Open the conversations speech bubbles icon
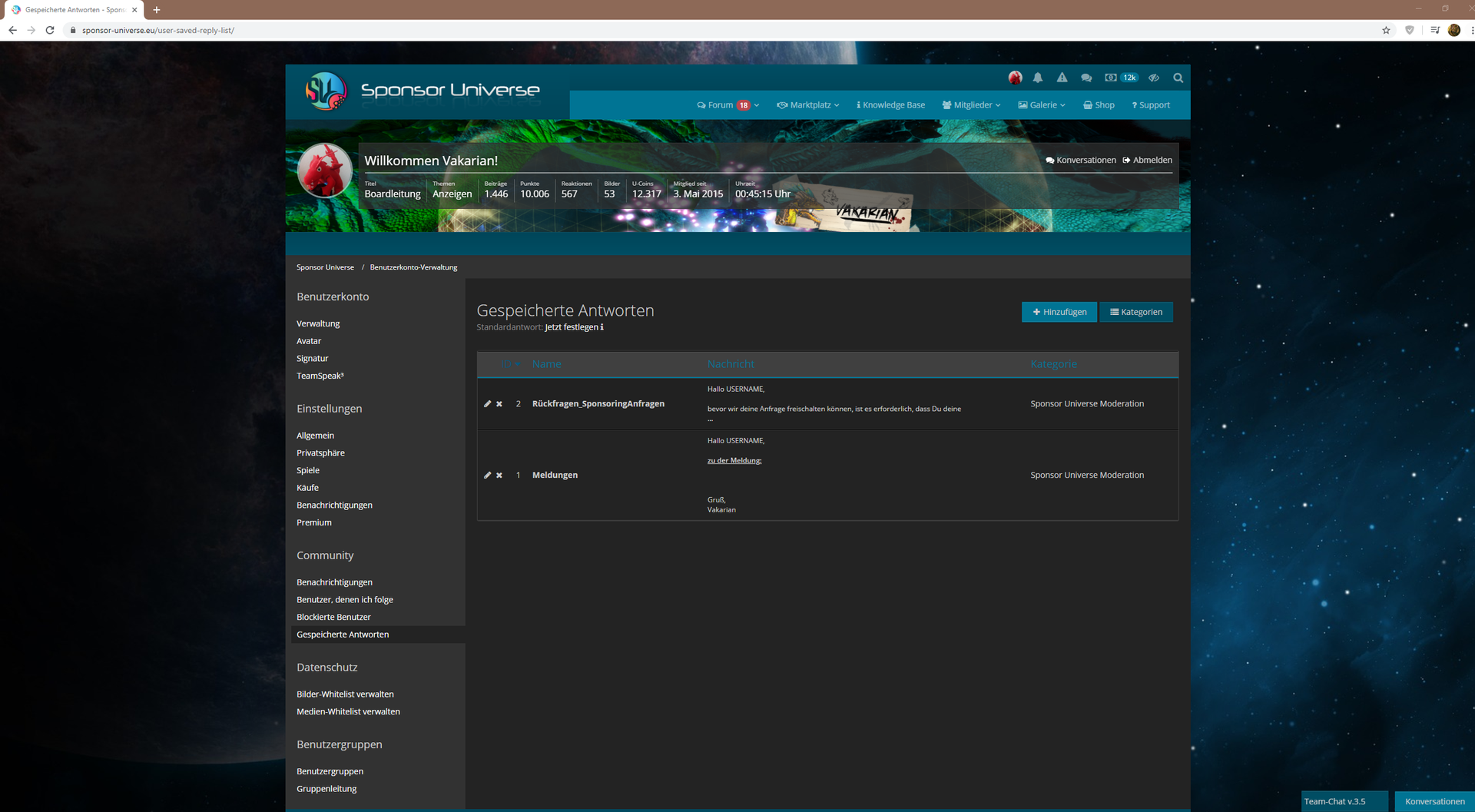 coord(1086,78)
